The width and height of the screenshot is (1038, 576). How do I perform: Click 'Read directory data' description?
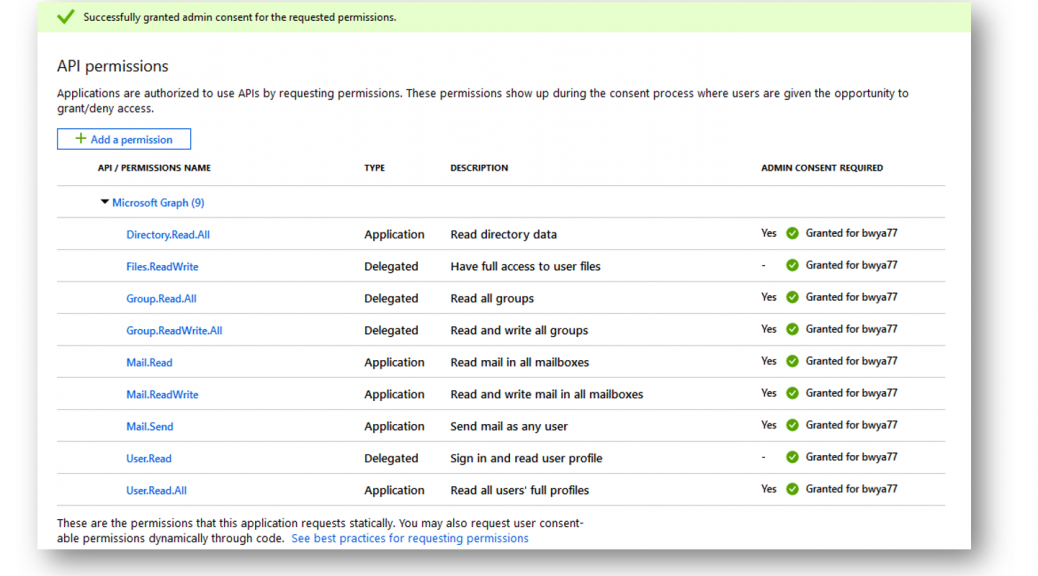coord(504,234)
